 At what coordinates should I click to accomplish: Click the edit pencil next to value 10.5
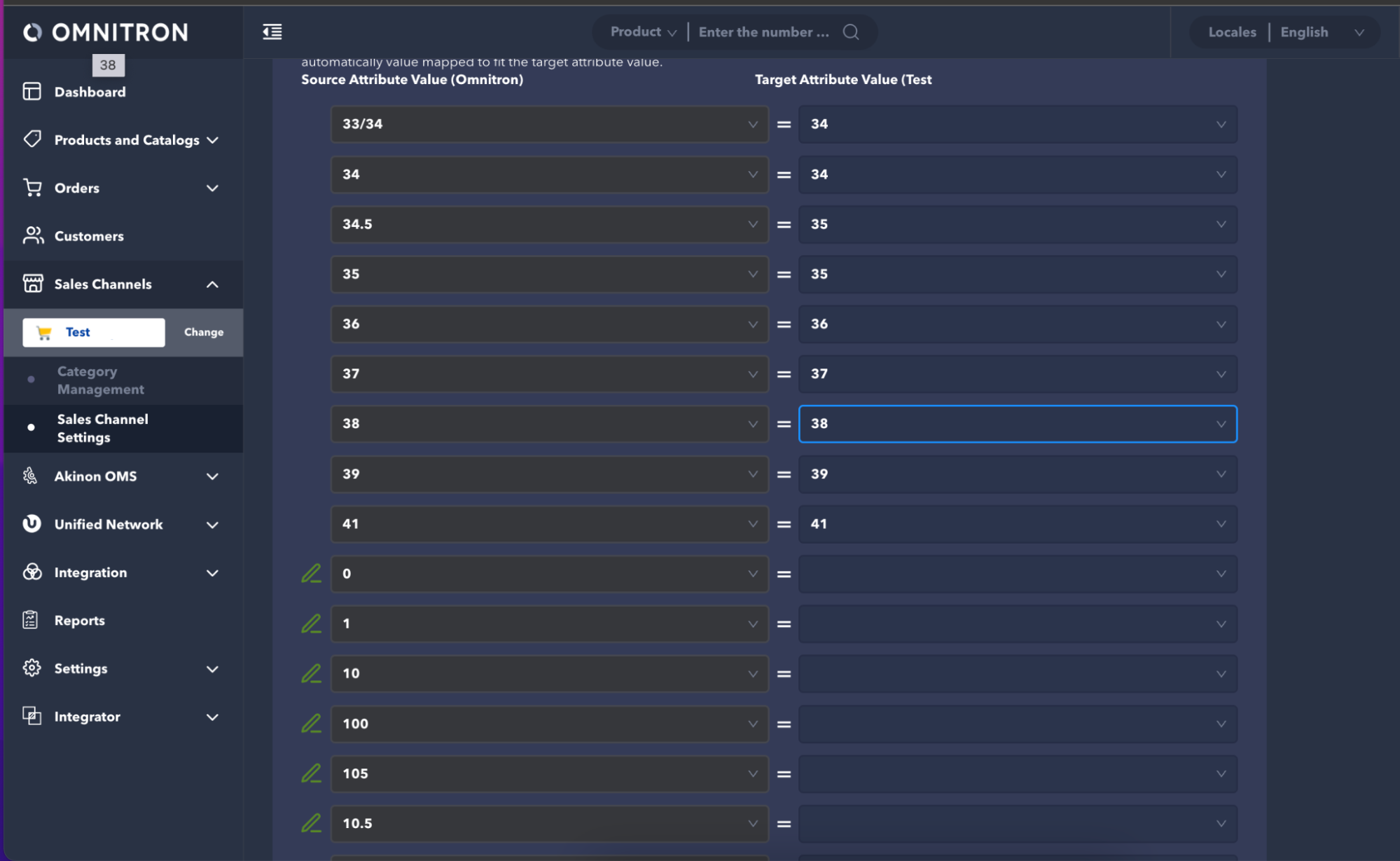[x=311, y=823]
